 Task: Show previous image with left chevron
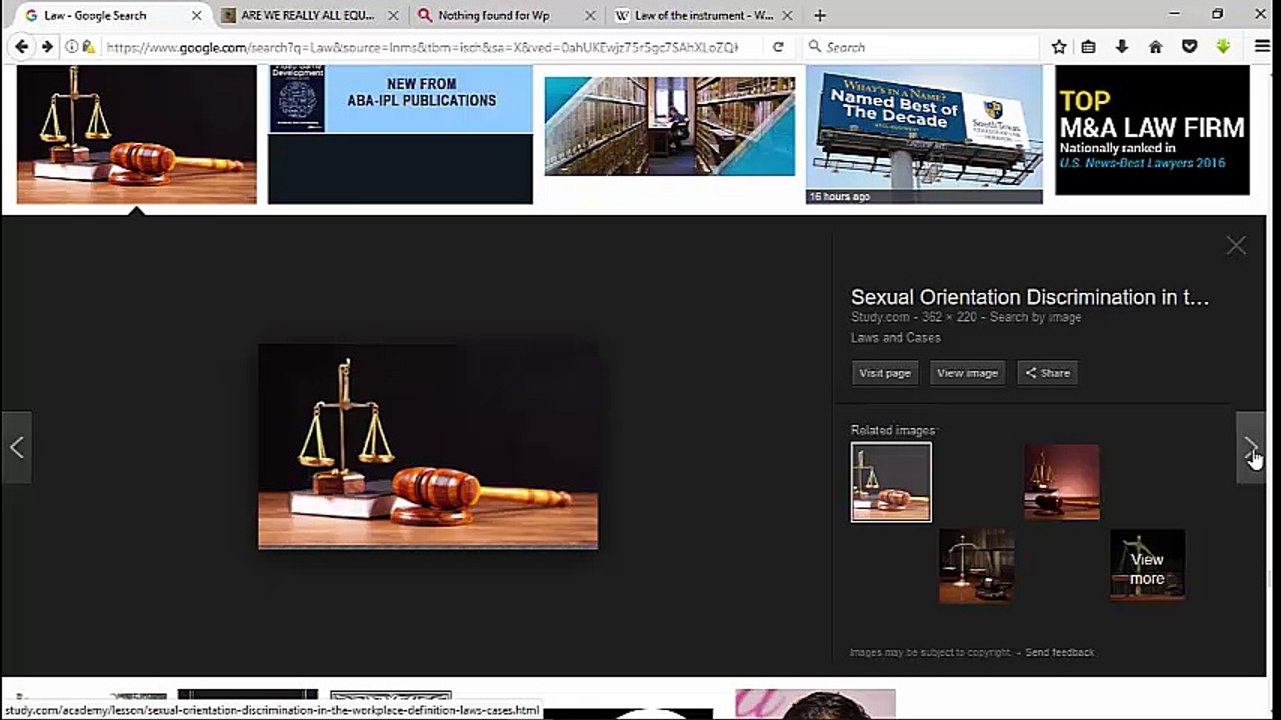click(17, 447)
